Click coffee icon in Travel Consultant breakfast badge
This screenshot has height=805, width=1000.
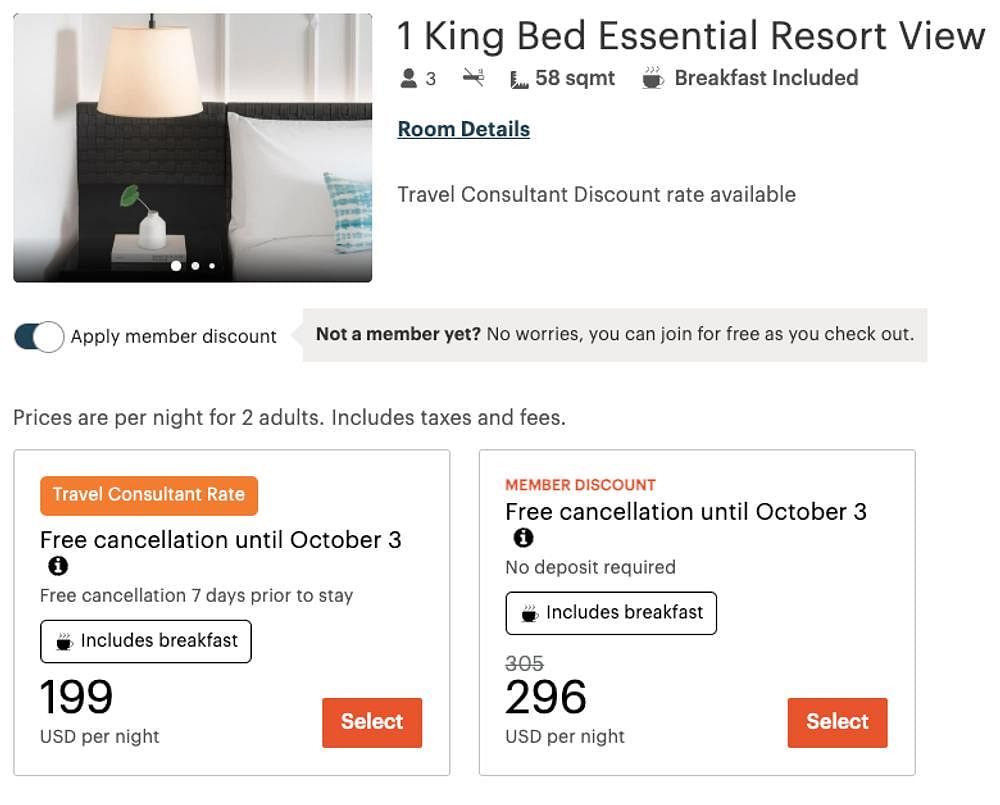pos(64,641)
